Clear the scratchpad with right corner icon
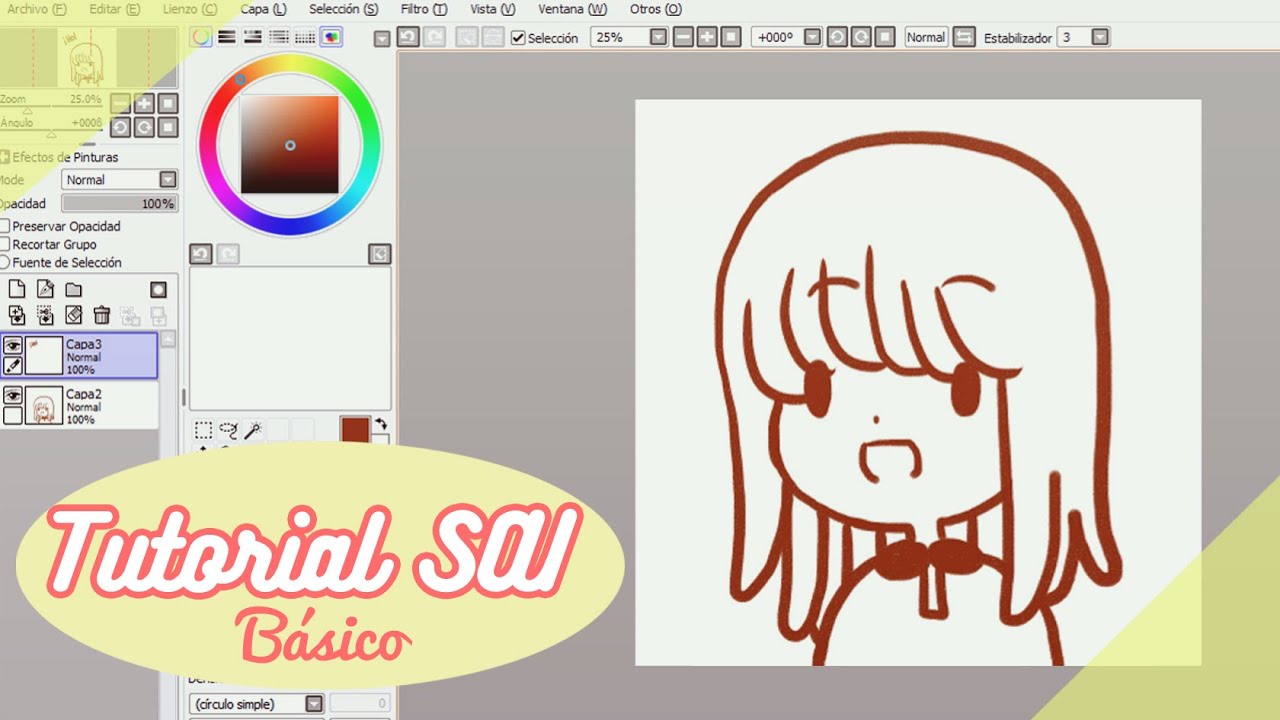This screenshot has width=1280, height=720. point(380,254)
